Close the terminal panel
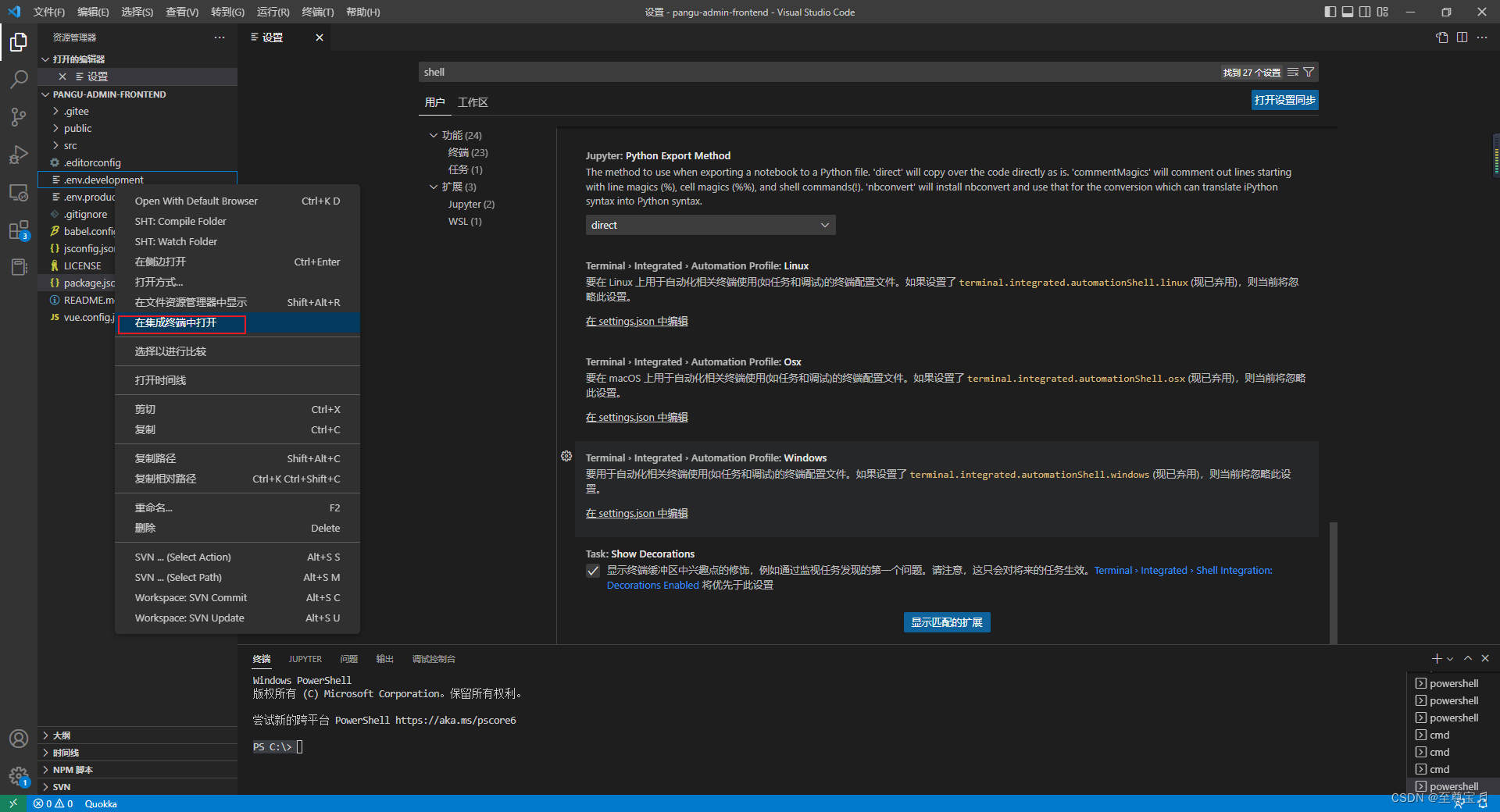 (x=1485, y=658)
